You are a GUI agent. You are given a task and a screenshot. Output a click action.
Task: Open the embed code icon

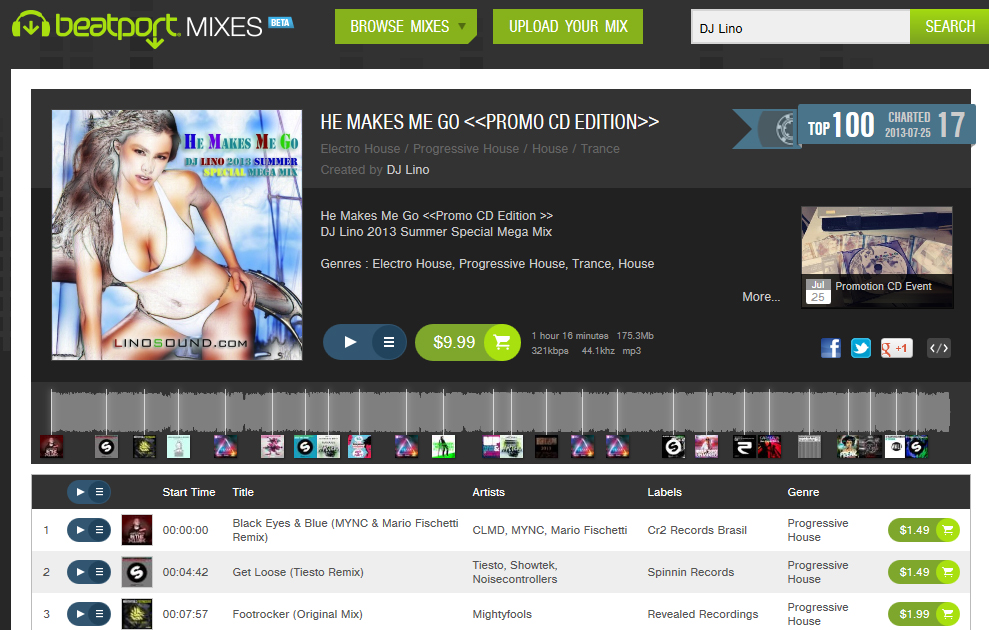[939, 348]
